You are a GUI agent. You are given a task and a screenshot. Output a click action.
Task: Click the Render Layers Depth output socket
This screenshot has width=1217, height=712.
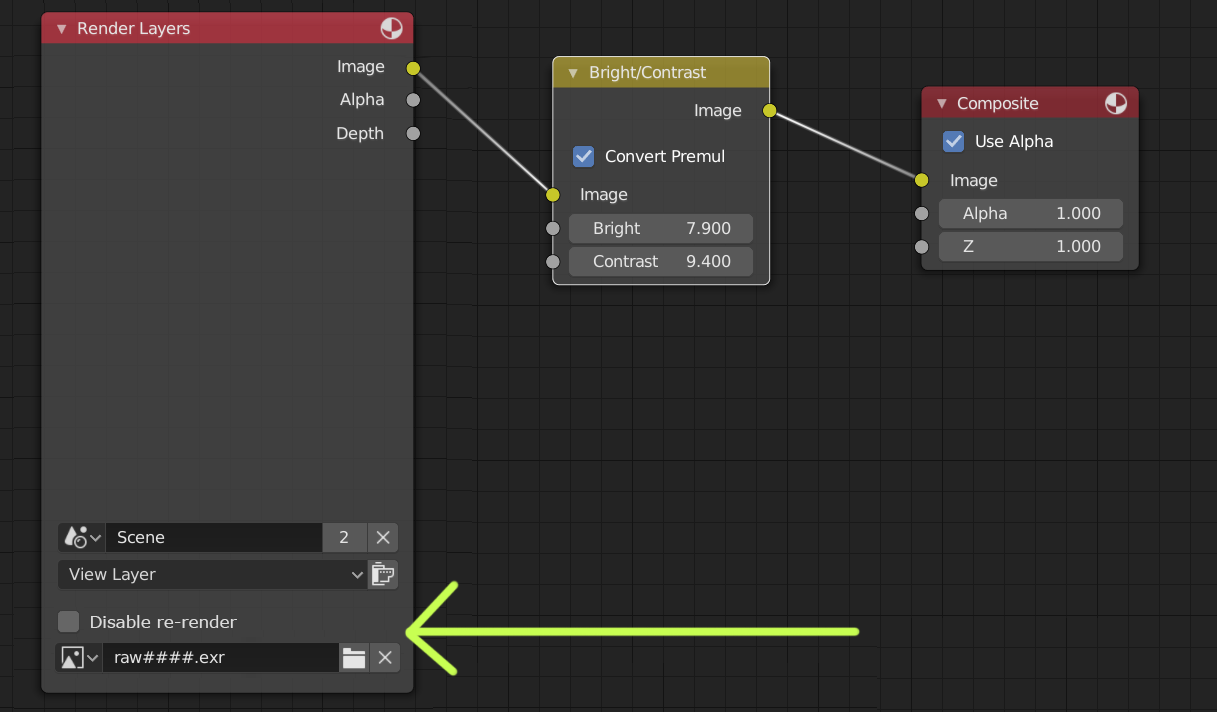point(413,133)
